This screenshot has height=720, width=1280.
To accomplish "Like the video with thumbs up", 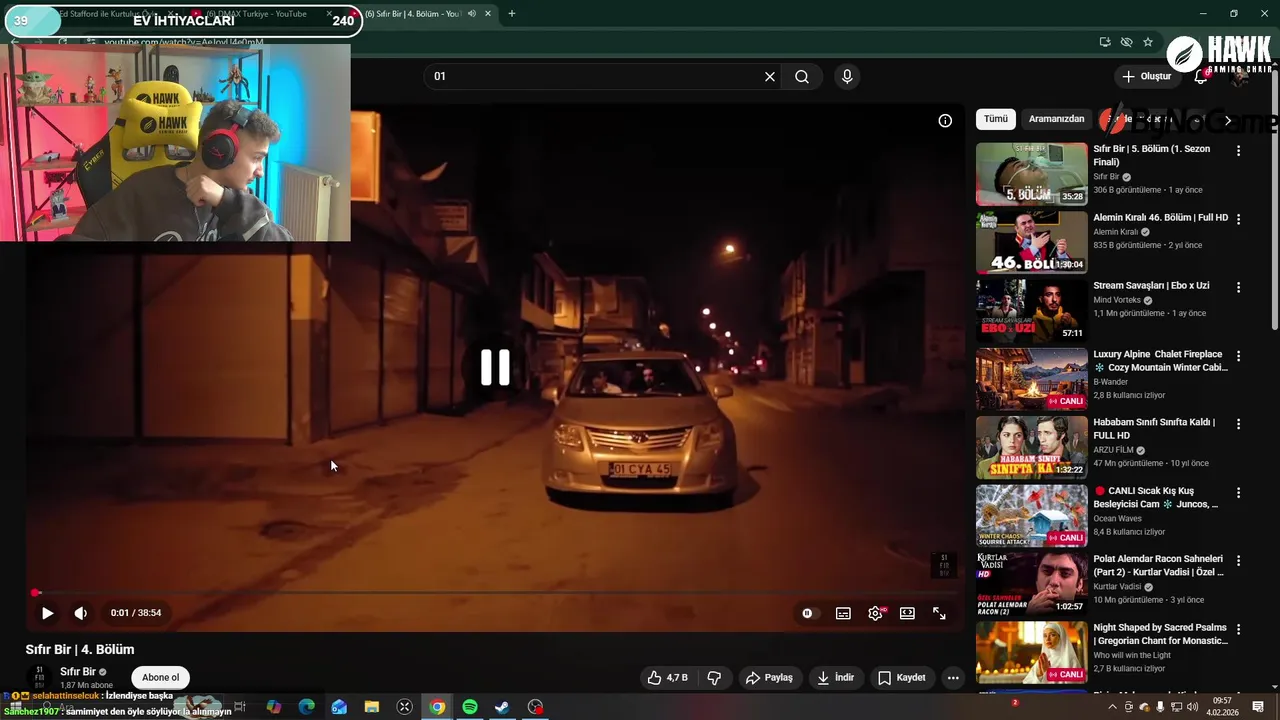I will [x=667, y=678].
